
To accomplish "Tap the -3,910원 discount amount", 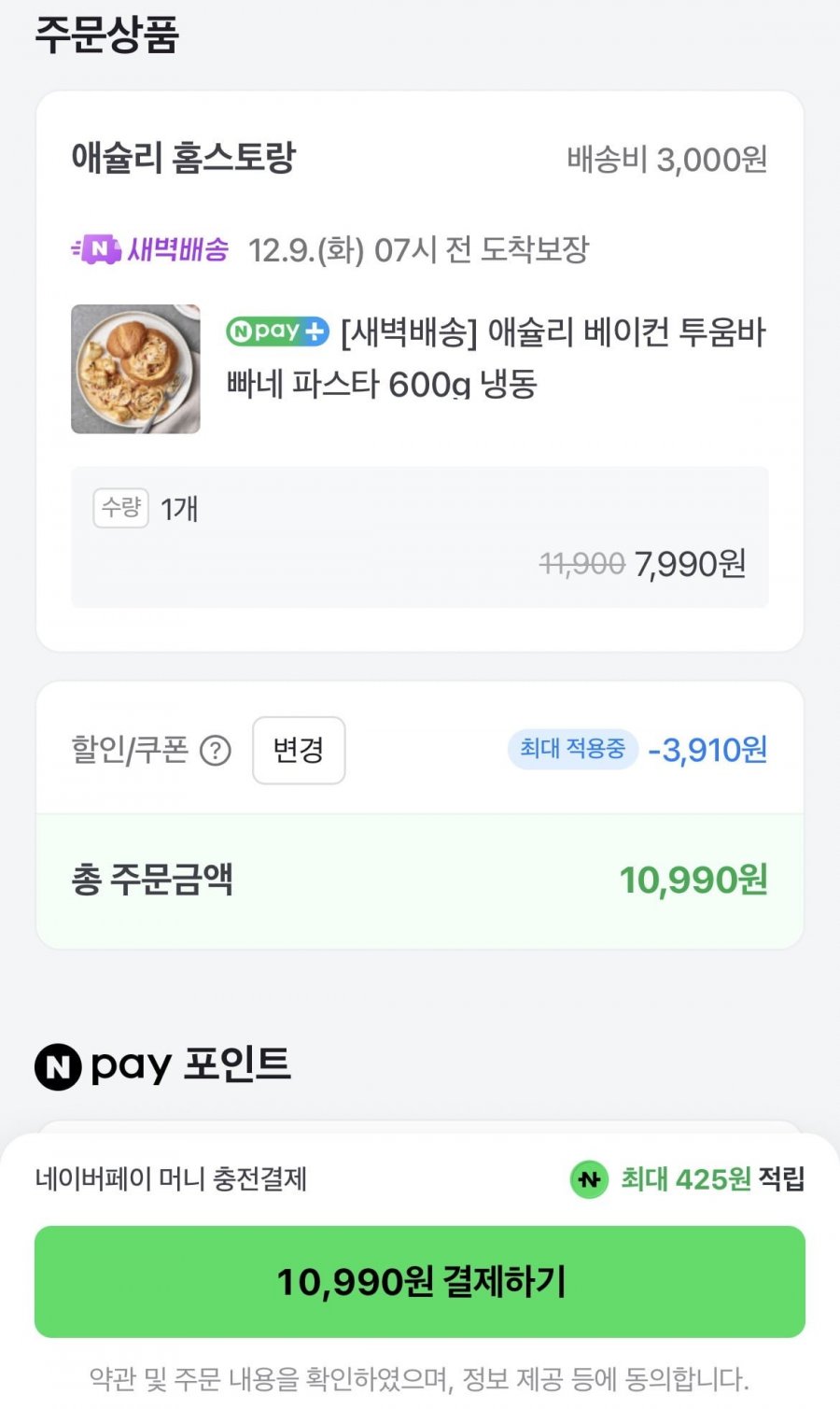I will pyautogui.click(x=707, y=750).
